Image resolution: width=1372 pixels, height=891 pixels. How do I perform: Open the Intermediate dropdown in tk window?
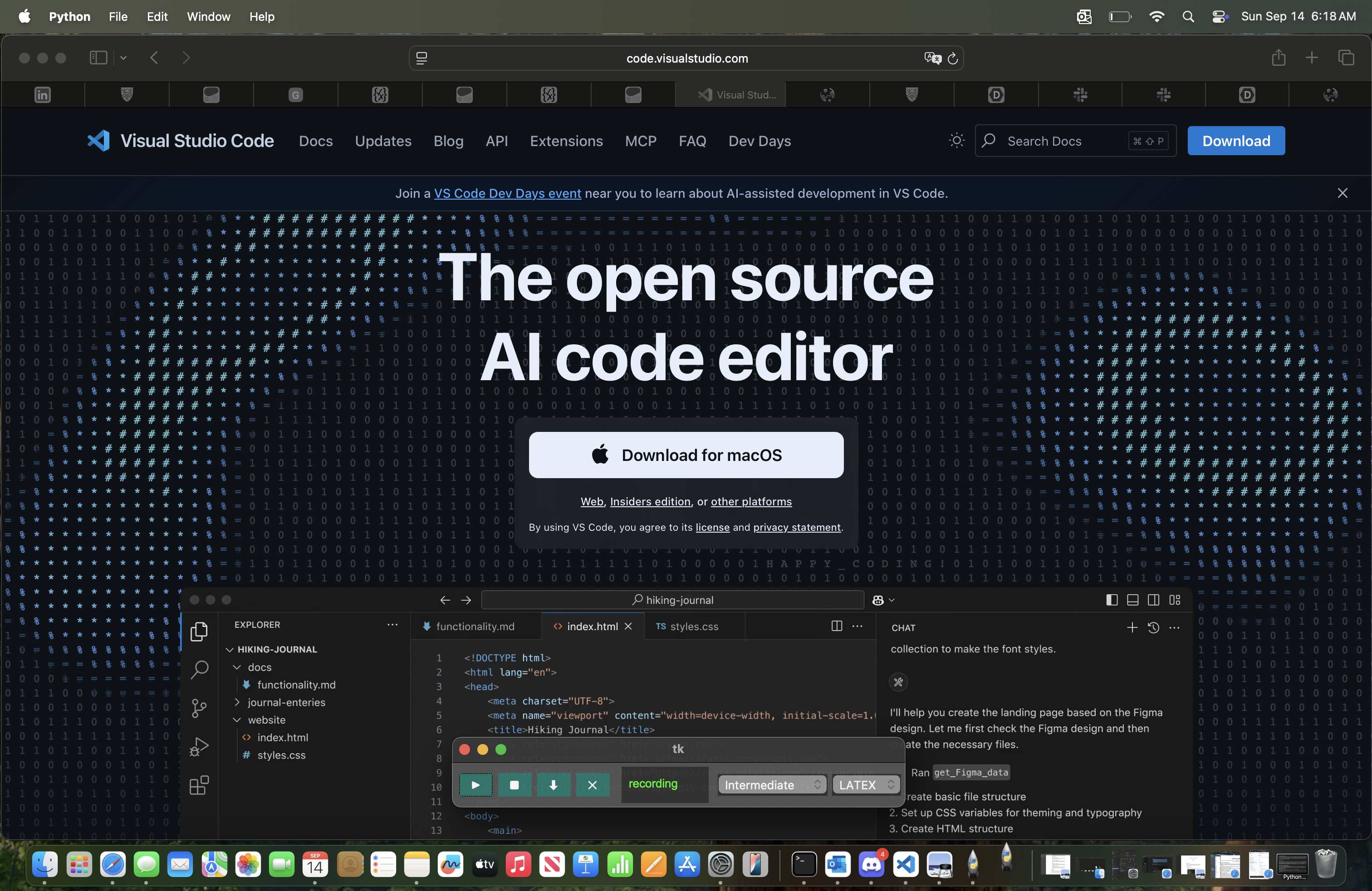771,785
